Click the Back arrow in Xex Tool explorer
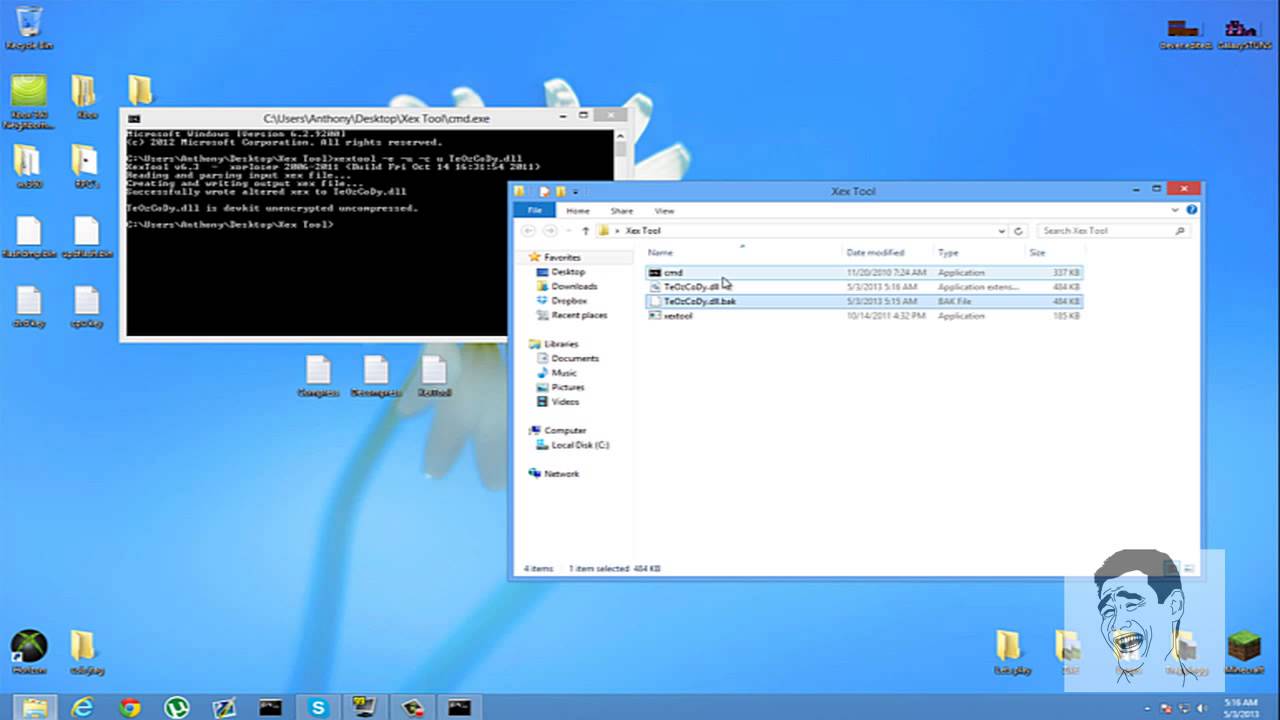The image size is (1280, 720). click(528, 231)
